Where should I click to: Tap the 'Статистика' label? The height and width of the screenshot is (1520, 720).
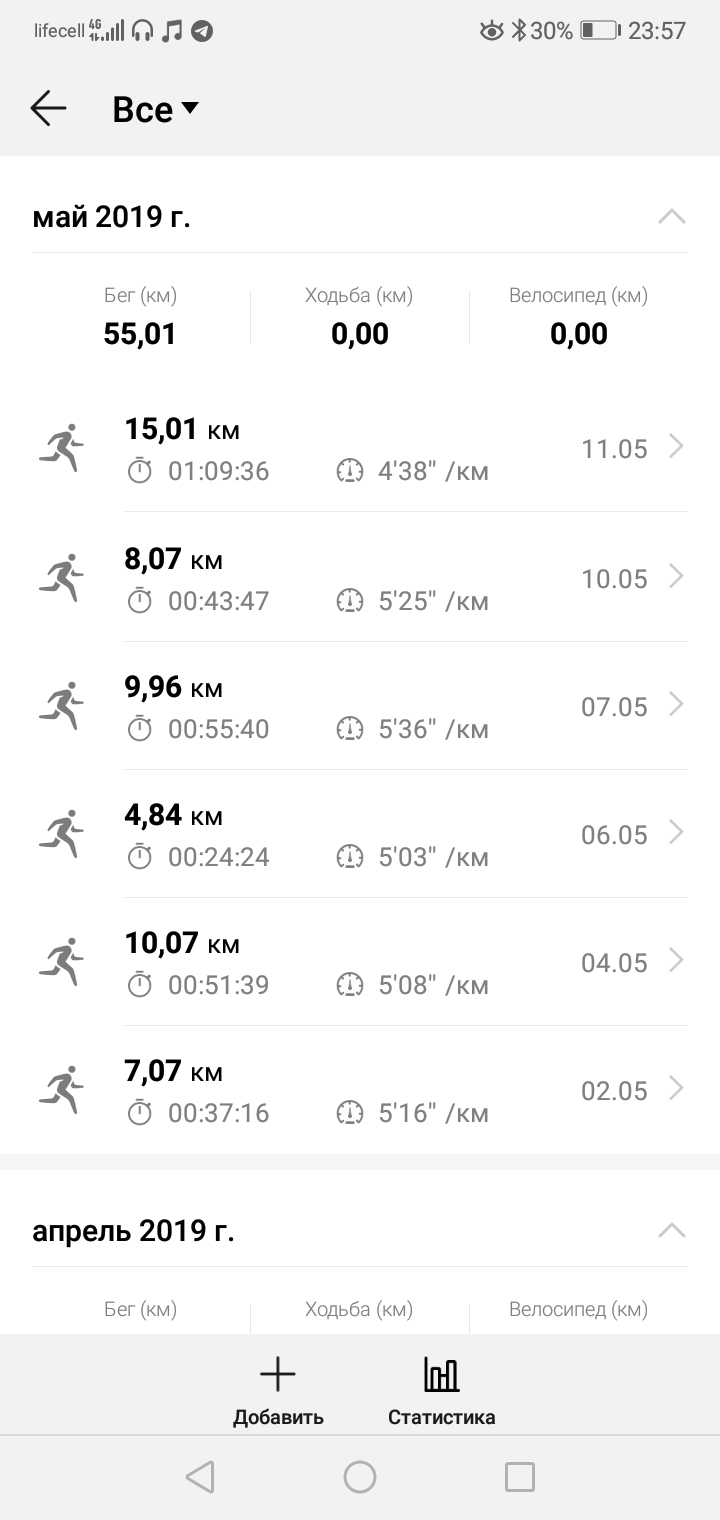[441, 1417]
